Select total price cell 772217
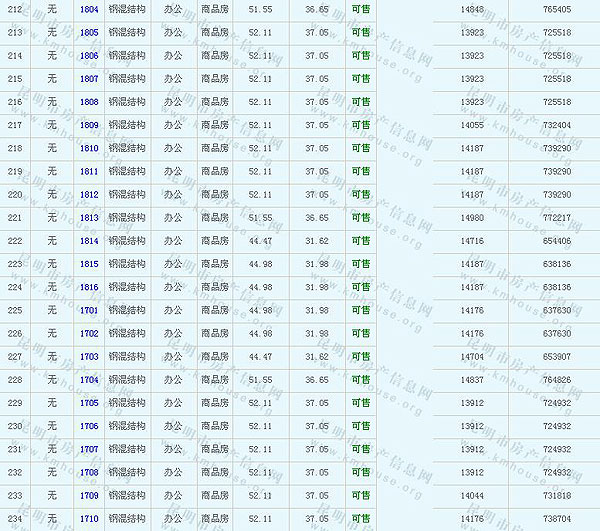This screenshot has height=531, width=600. (x=556, y=217)
